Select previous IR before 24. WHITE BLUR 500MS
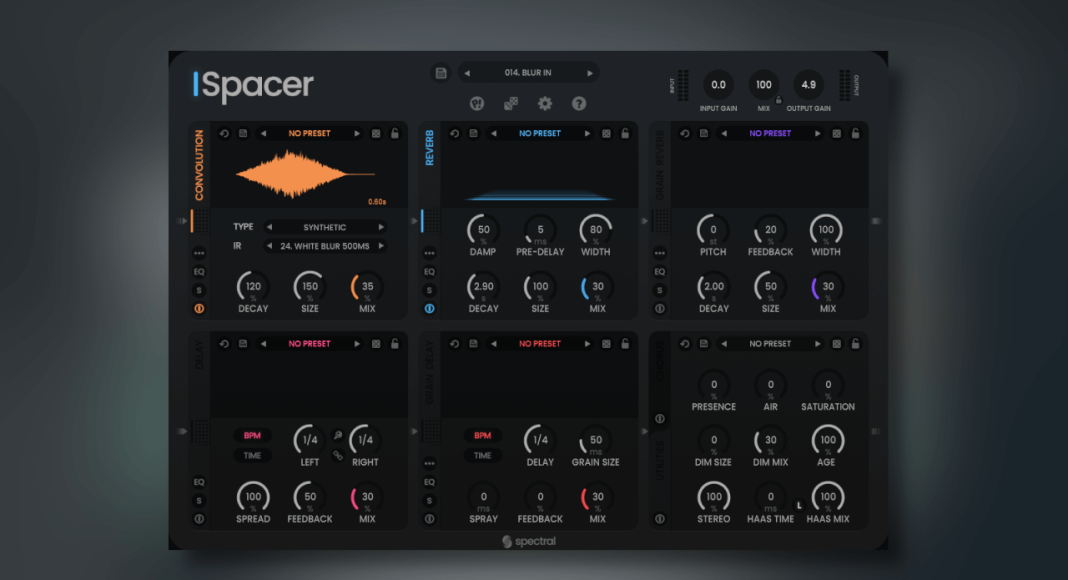1068x580 pixels. click(269, 246)
